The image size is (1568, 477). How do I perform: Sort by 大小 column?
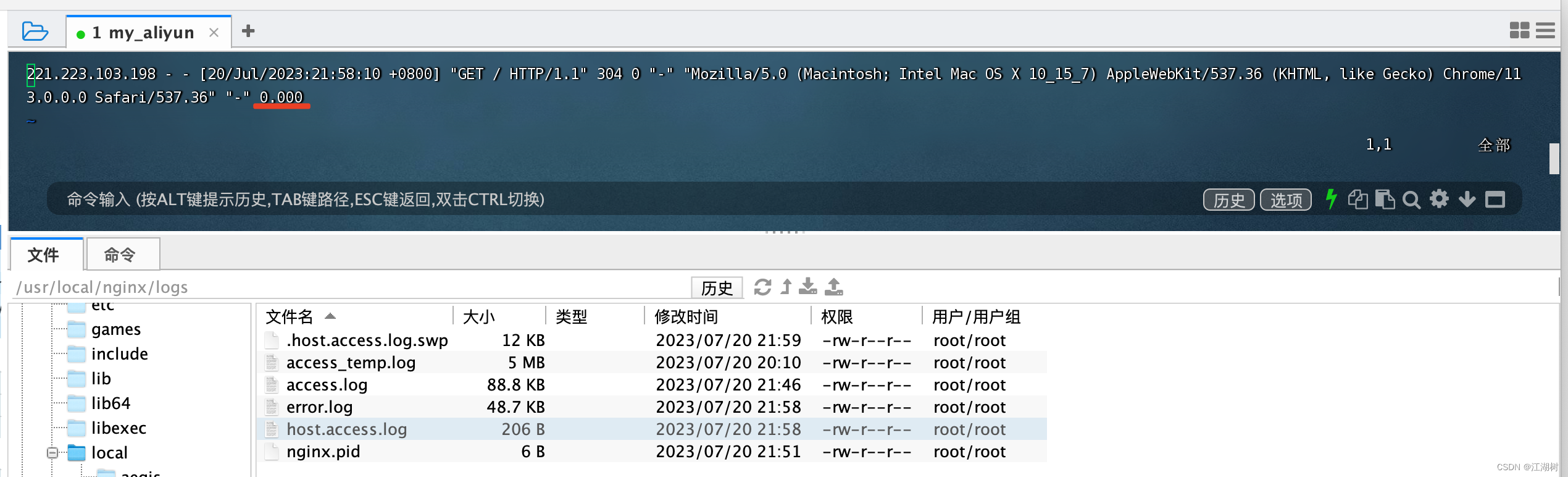click(500, 317)
